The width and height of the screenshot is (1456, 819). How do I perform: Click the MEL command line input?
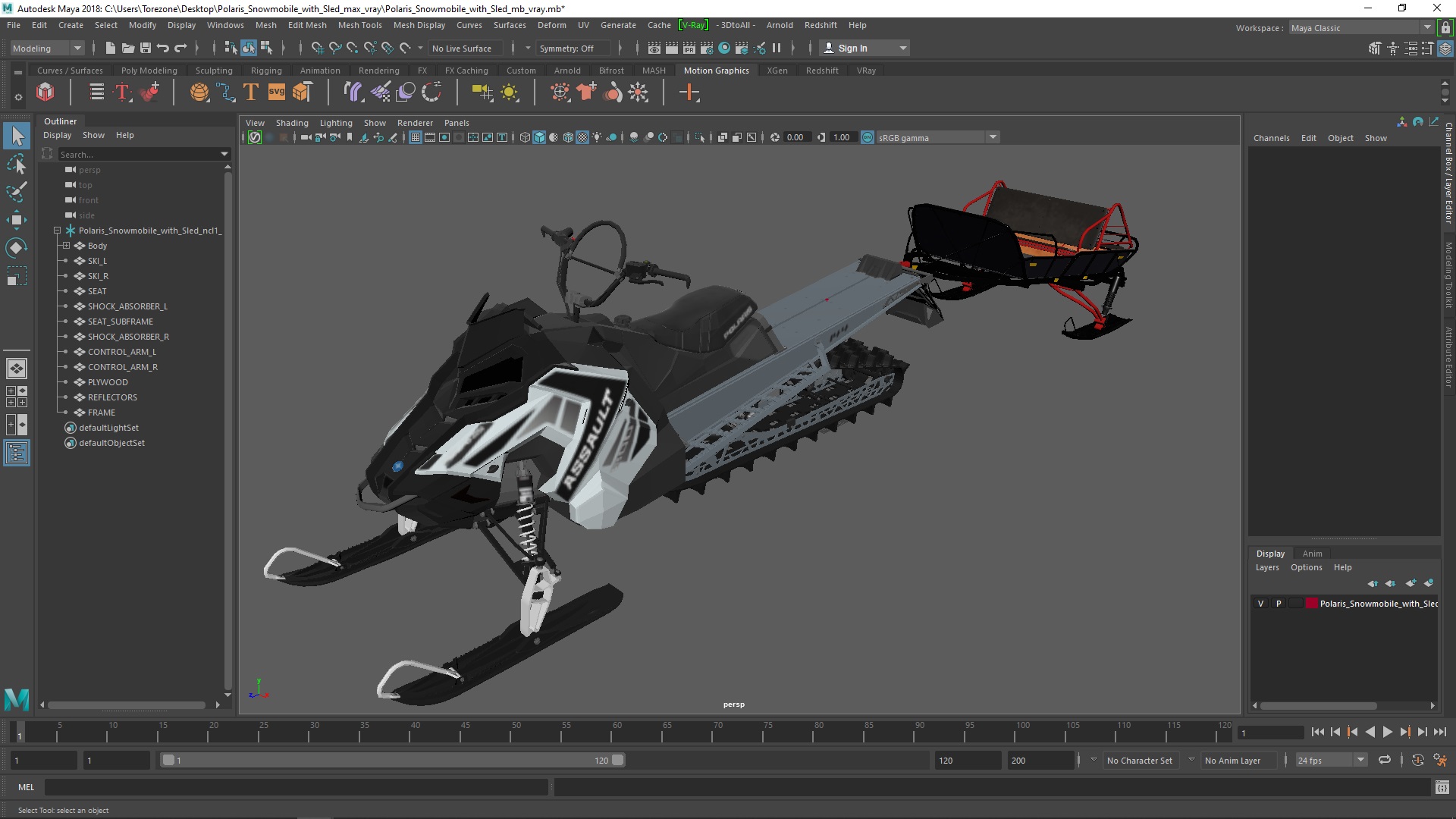coord(296,787)
